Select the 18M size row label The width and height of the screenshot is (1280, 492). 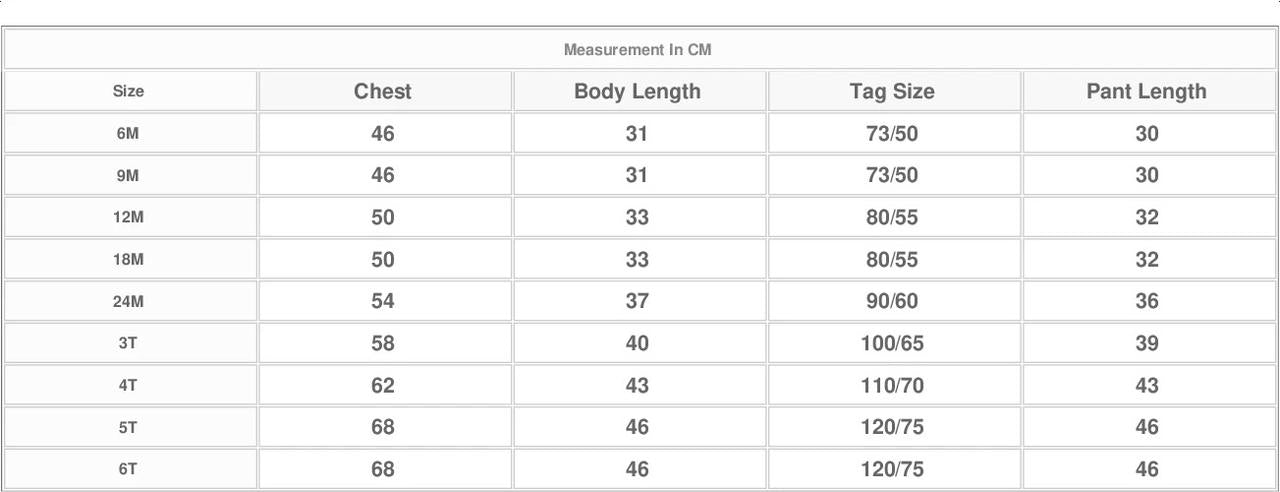pos(128,259)
